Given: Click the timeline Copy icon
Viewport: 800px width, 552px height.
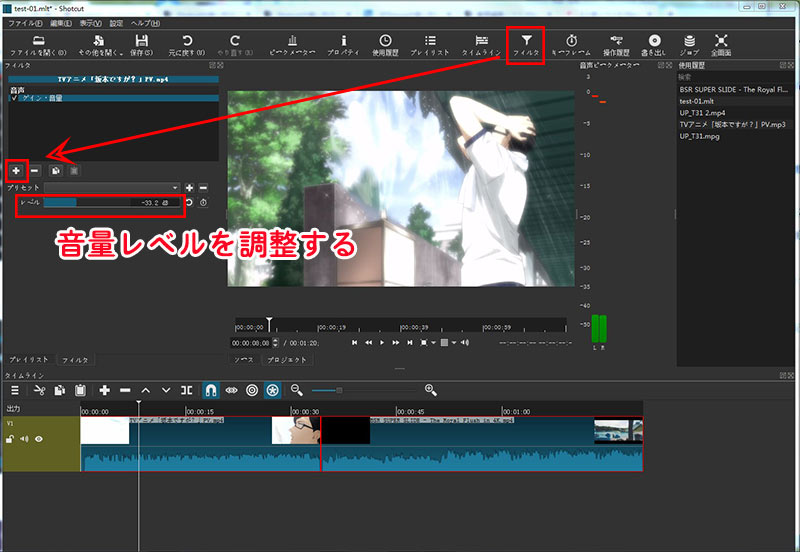Looking at the screenshot, I should tap(60, 390).
